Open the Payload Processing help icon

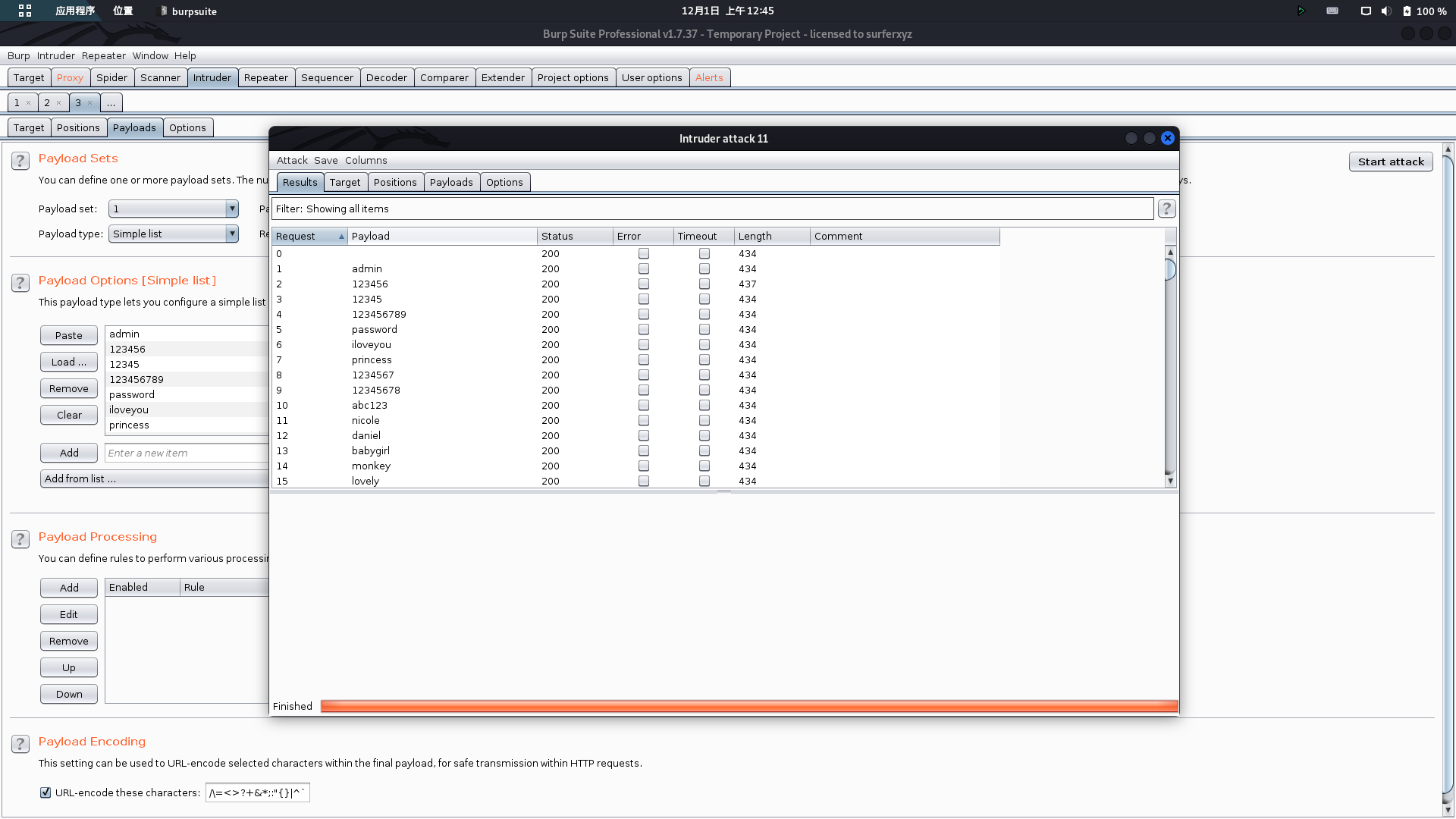tap(20, 539)
